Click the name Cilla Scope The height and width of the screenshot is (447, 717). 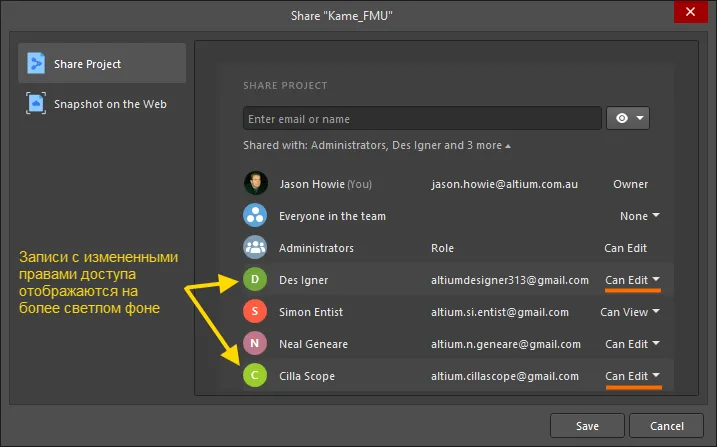click(x=307, y=376)
